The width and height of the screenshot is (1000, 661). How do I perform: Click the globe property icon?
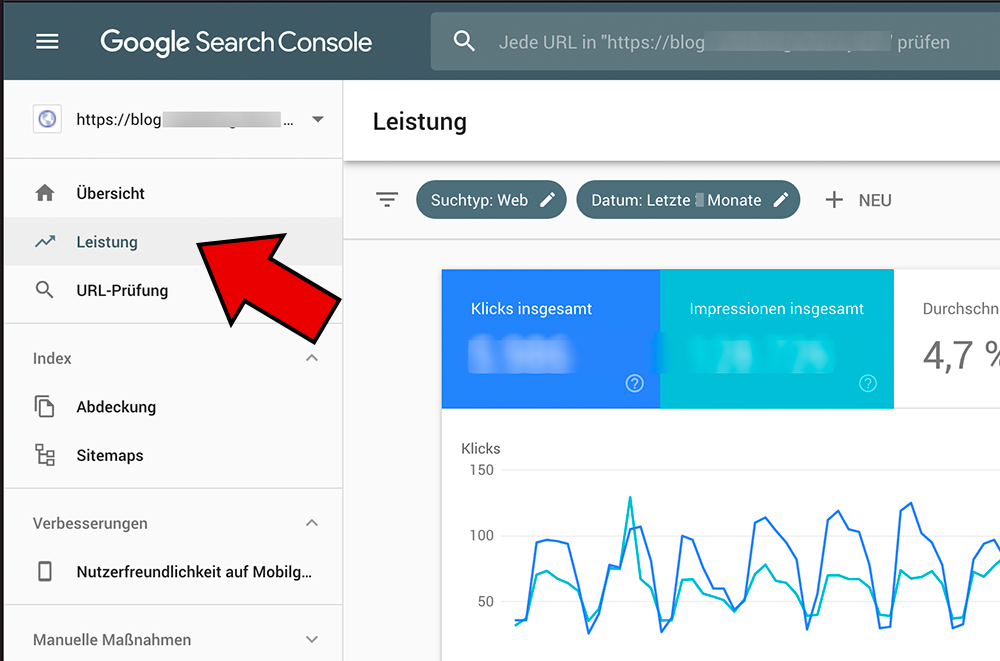coord(47,119)
